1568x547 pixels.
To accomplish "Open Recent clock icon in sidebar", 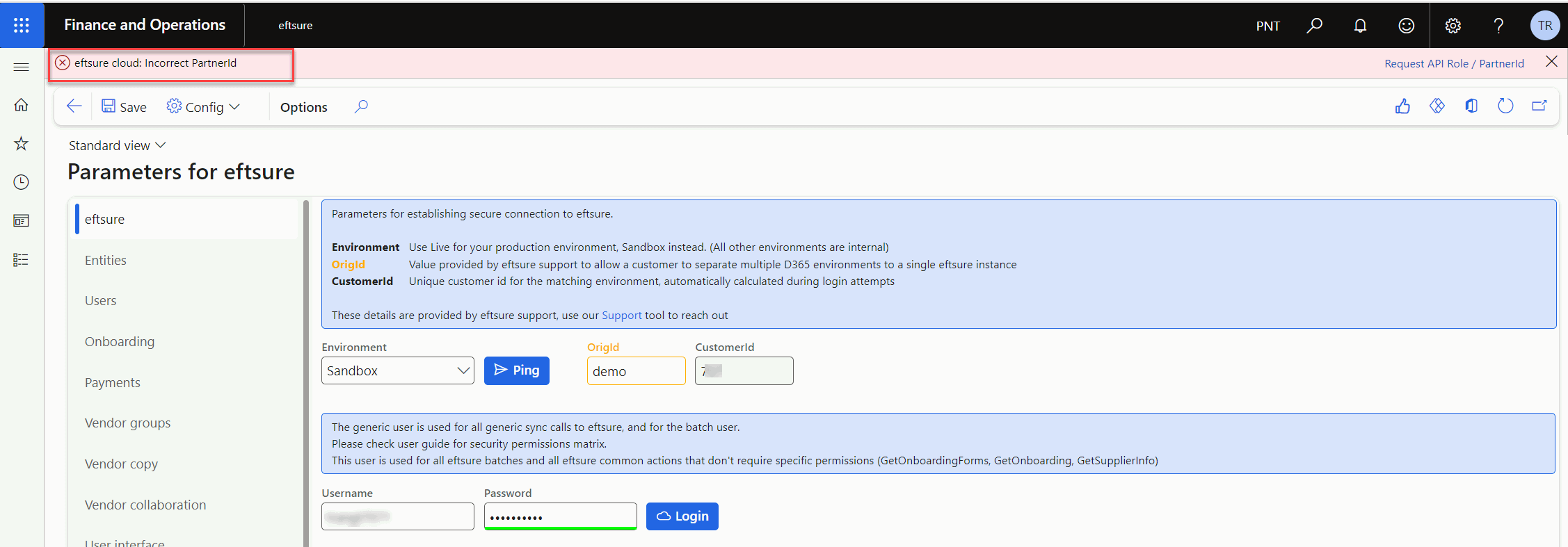I will pyautogui.click(x=22, y=182).
